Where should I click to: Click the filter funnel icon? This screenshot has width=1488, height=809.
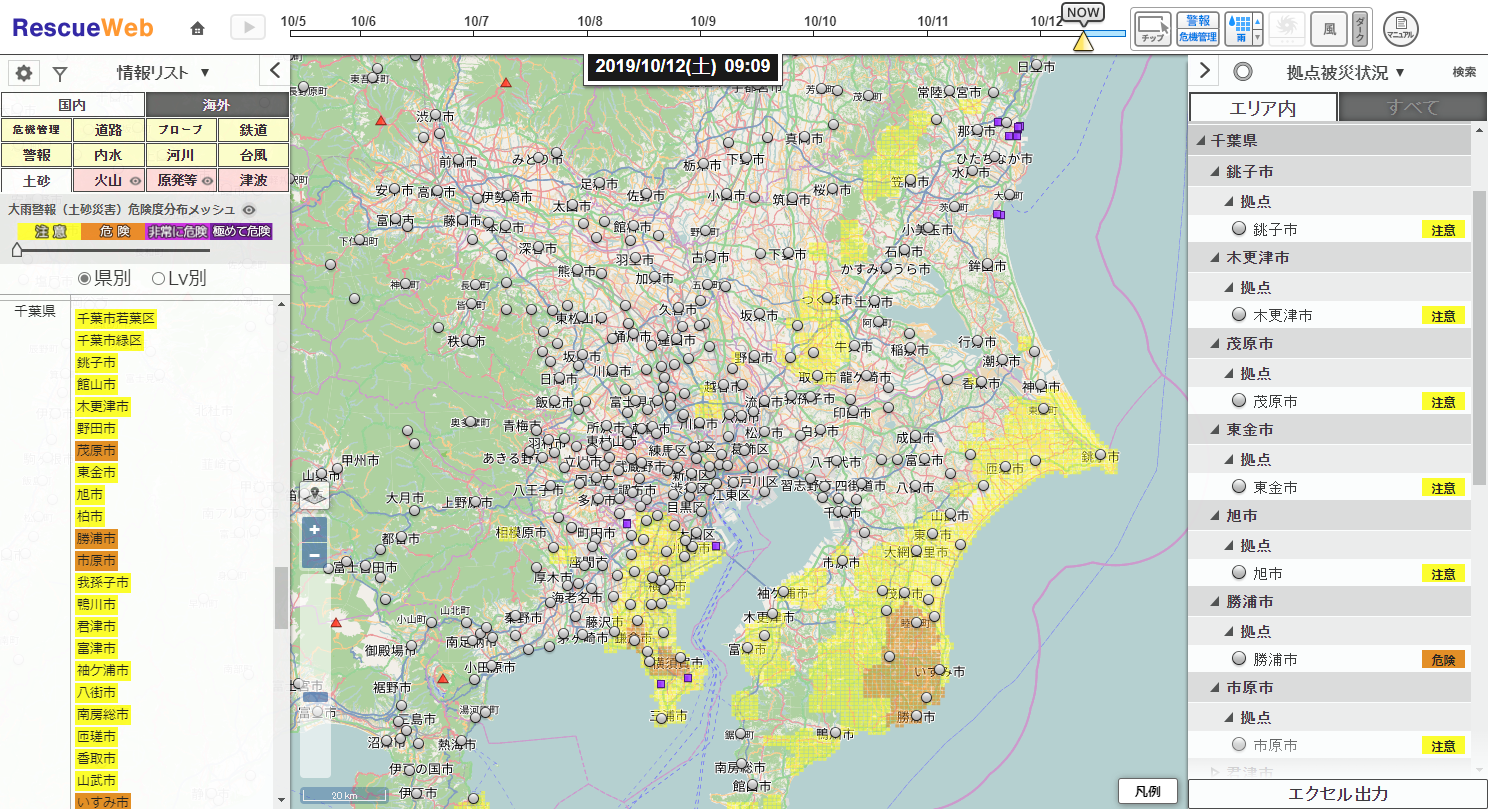coord(60,73)
